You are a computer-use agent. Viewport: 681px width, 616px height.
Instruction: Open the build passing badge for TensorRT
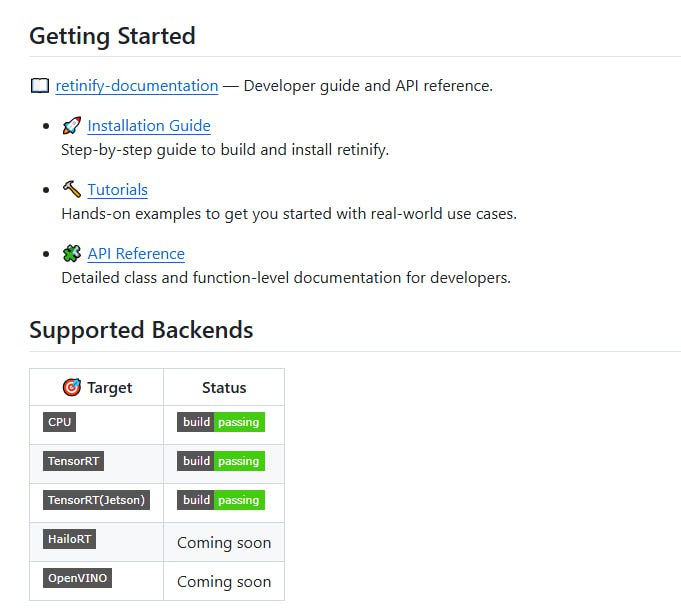coord(221,461)
